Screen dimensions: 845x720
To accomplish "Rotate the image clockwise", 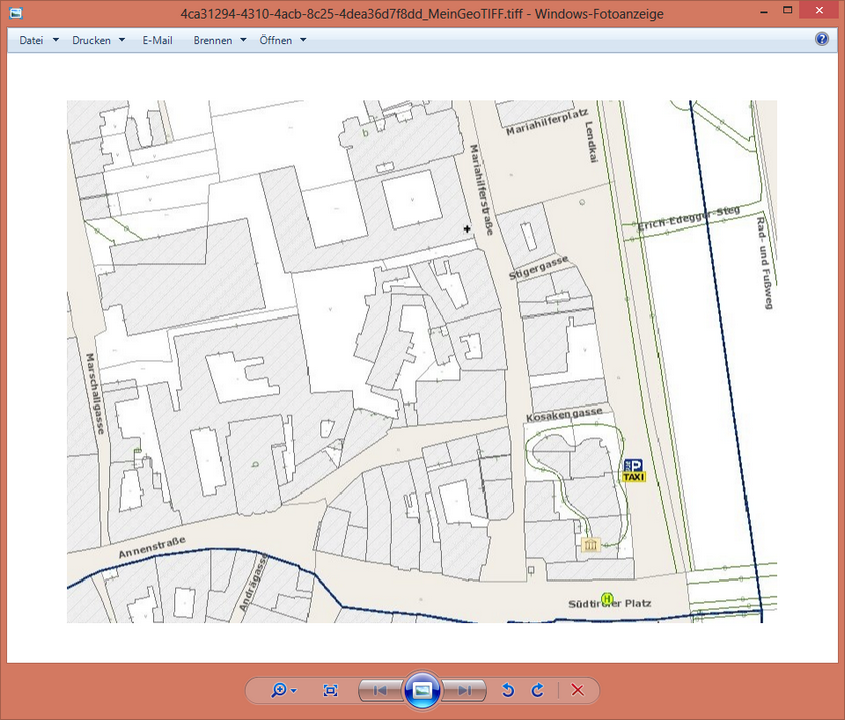I will click(538, 690).
